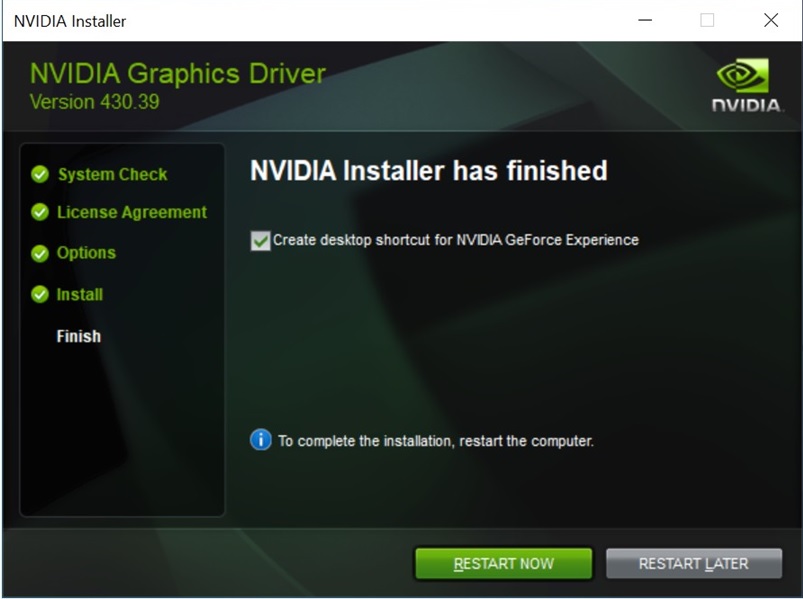Click the System Check green checkmark icon

(x=40, y=174)
